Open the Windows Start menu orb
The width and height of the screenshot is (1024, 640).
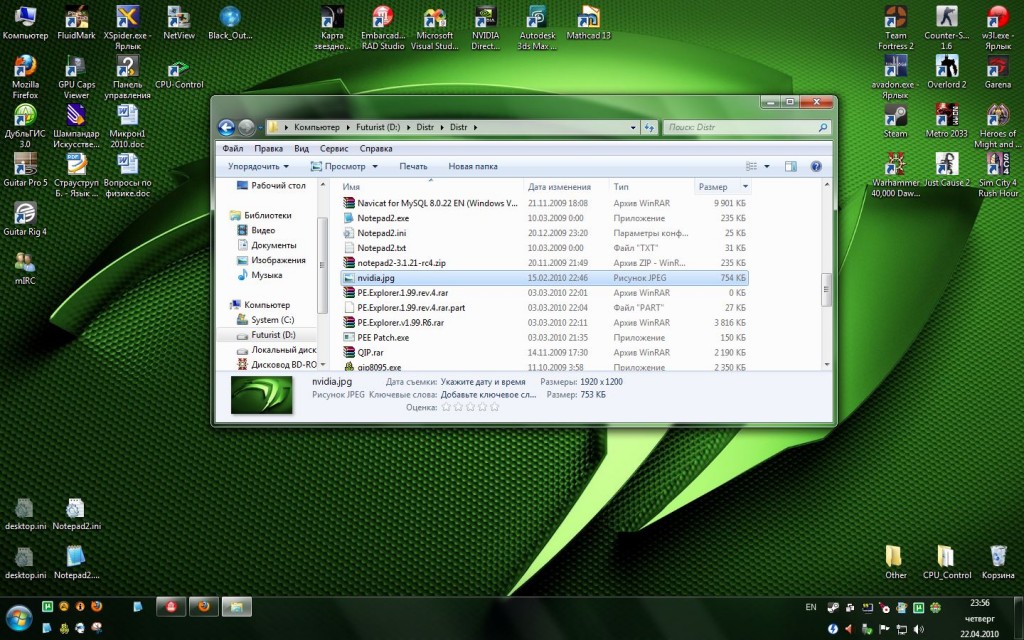pos(19,618)
